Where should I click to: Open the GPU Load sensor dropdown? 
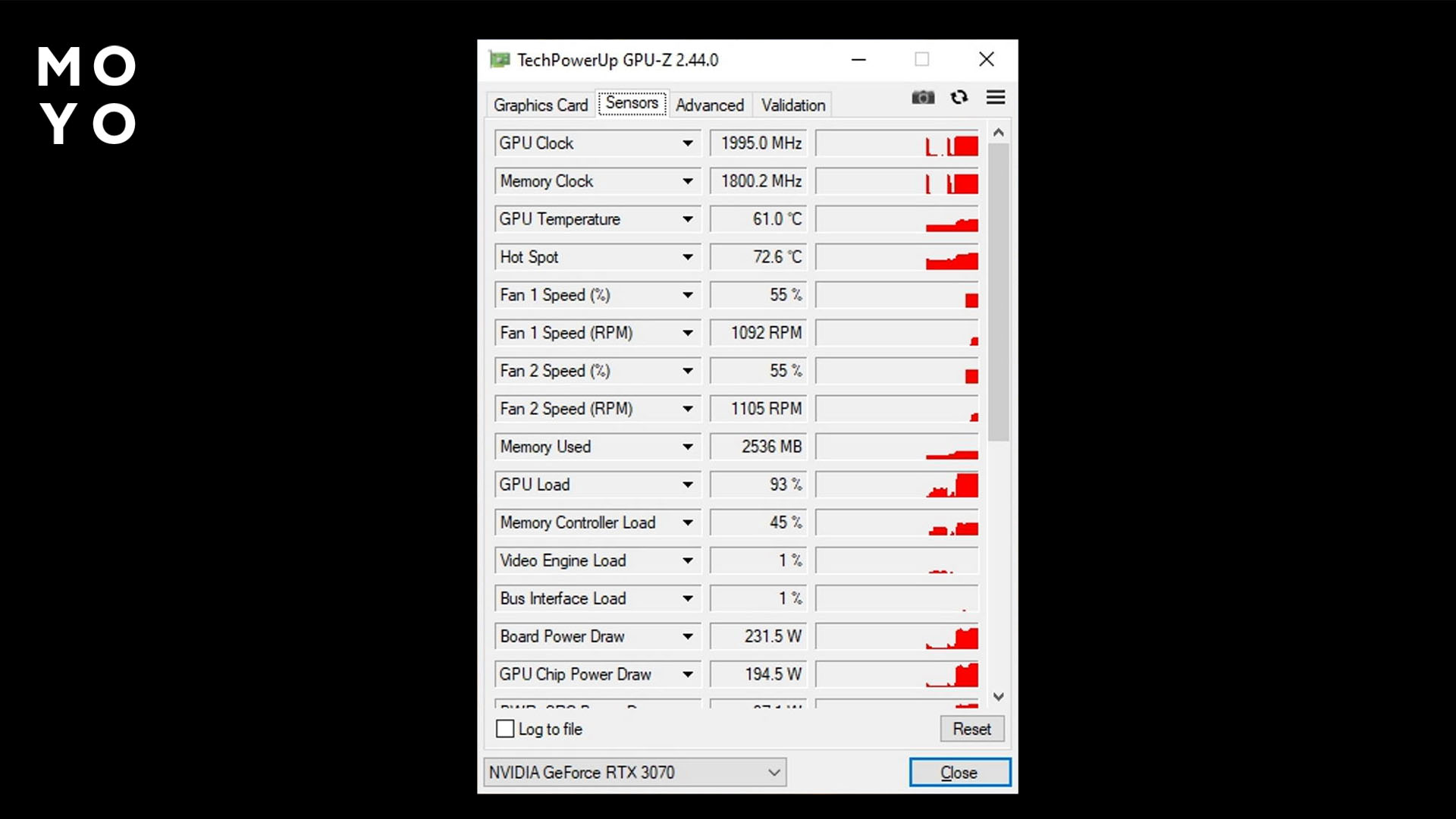point(688,485)
